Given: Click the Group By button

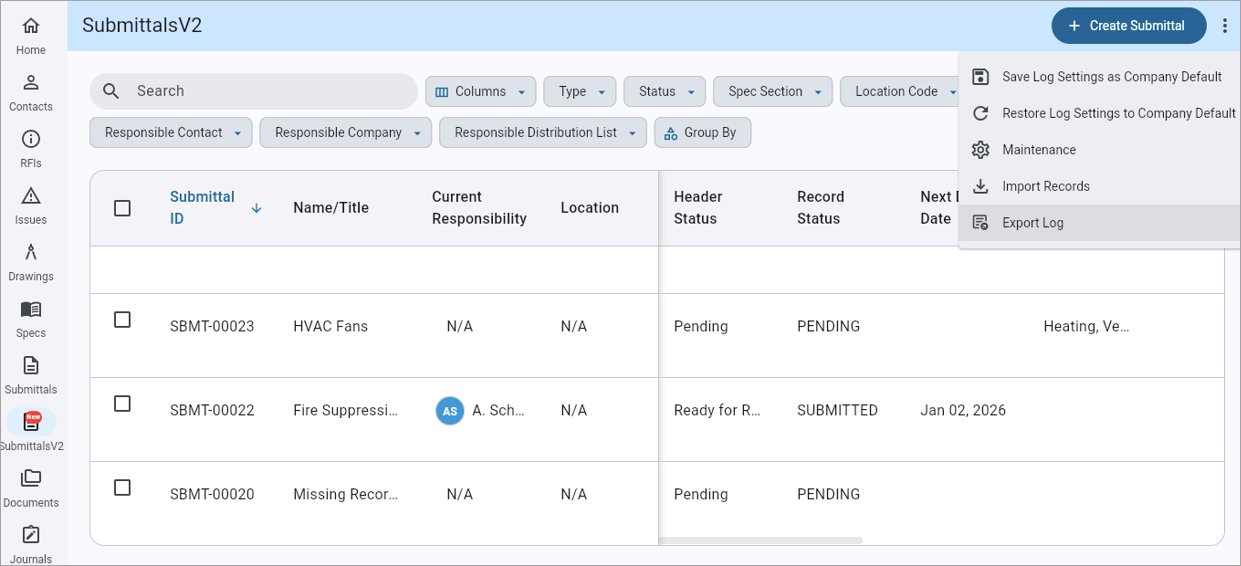Looking at the screenshot, I should point(703,132).
